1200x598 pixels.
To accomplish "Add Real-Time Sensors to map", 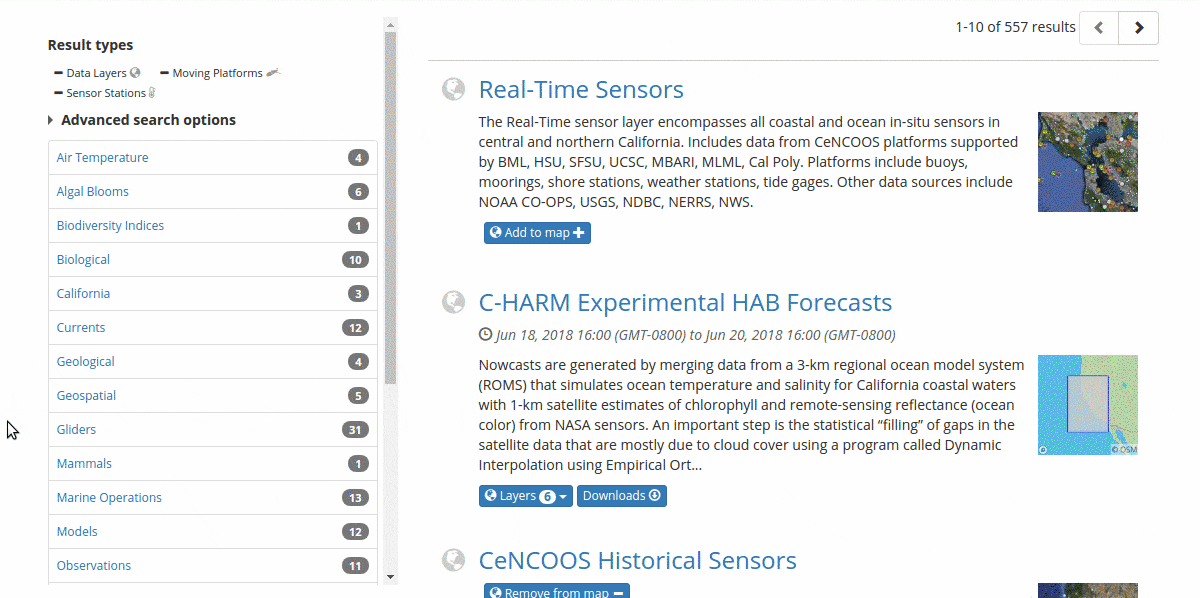I will (x=537, y=233).
